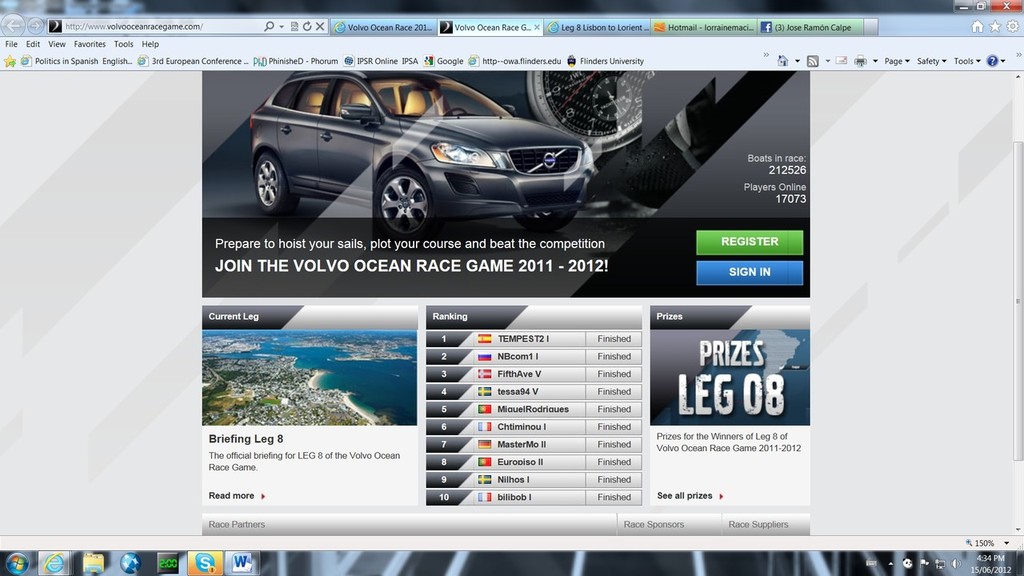Viewport: 1024px width, 576px height.
Task: Expand the Print dropdown arrow
Action: click(x=875, y=61)
